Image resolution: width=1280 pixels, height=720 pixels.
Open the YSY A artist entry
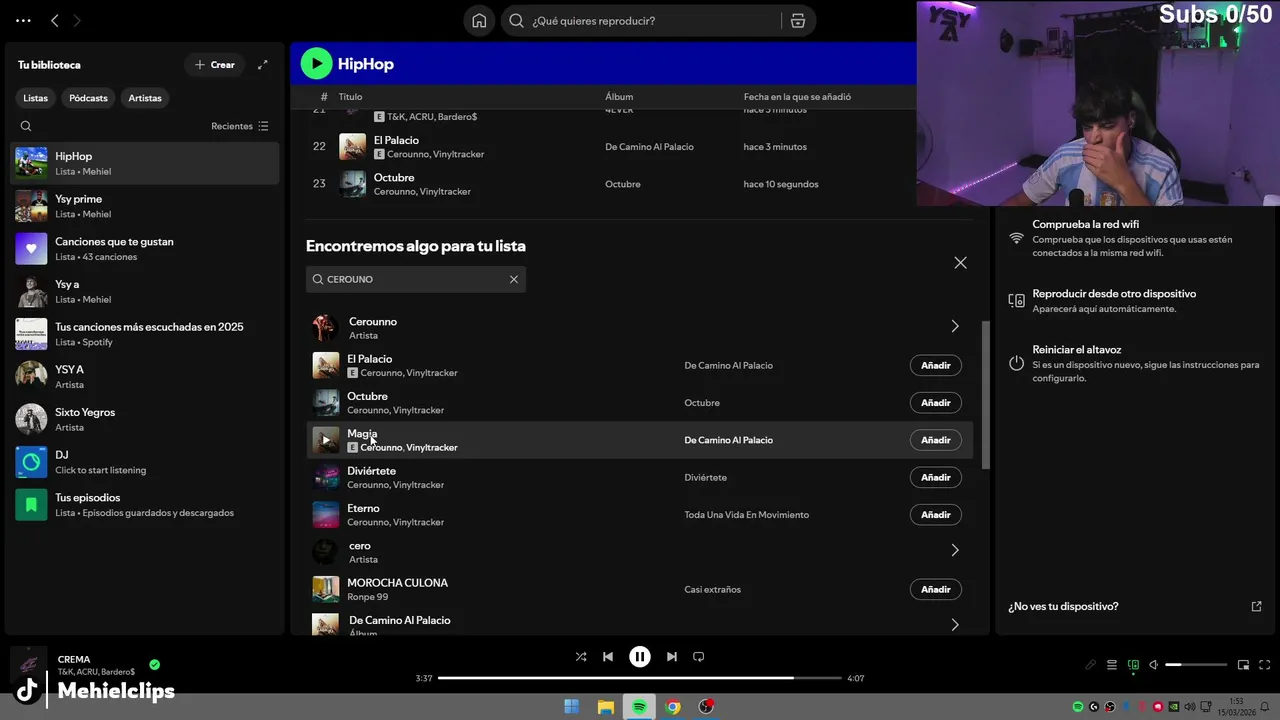[145, 377]
